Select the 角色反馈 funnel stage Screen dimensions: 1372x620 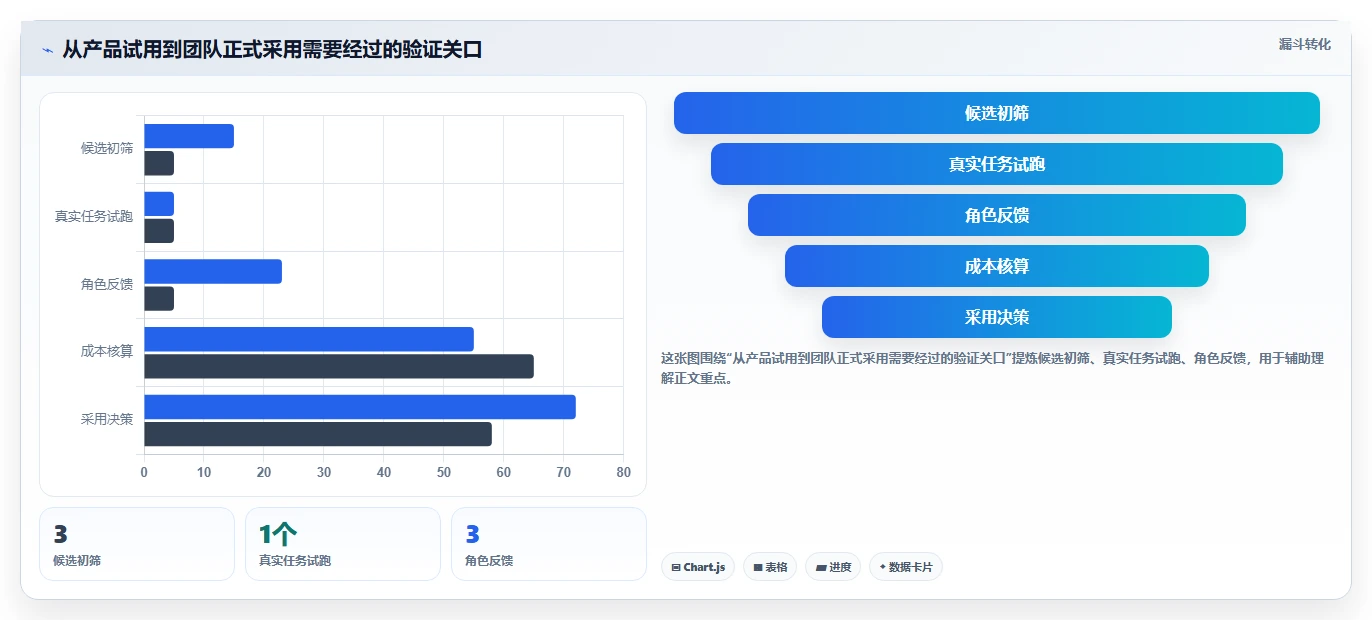[x=997, y=215]
